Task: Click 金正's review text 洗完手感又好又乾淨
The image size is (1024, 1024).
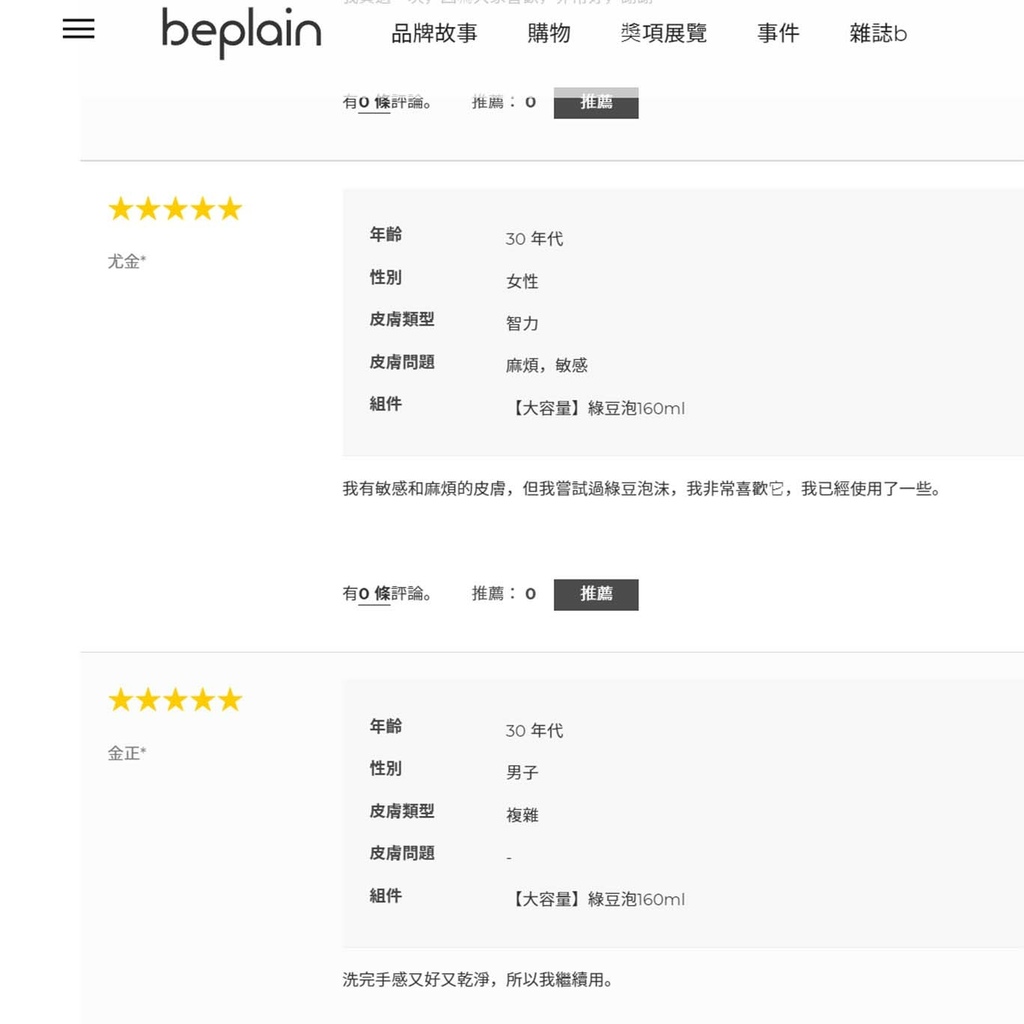Action: point(477,980)
